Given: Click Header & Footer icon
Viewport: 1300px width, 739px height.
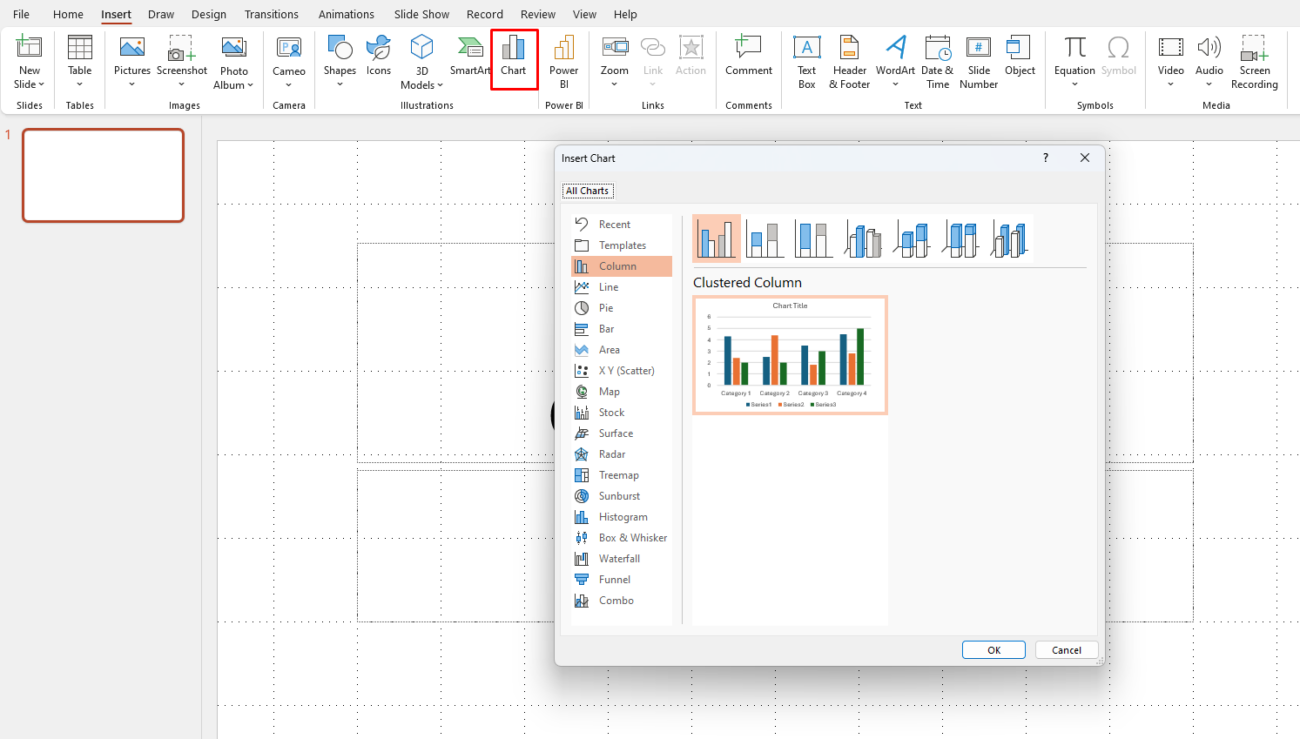Looking at the screenshot, I should click(849, 47).
